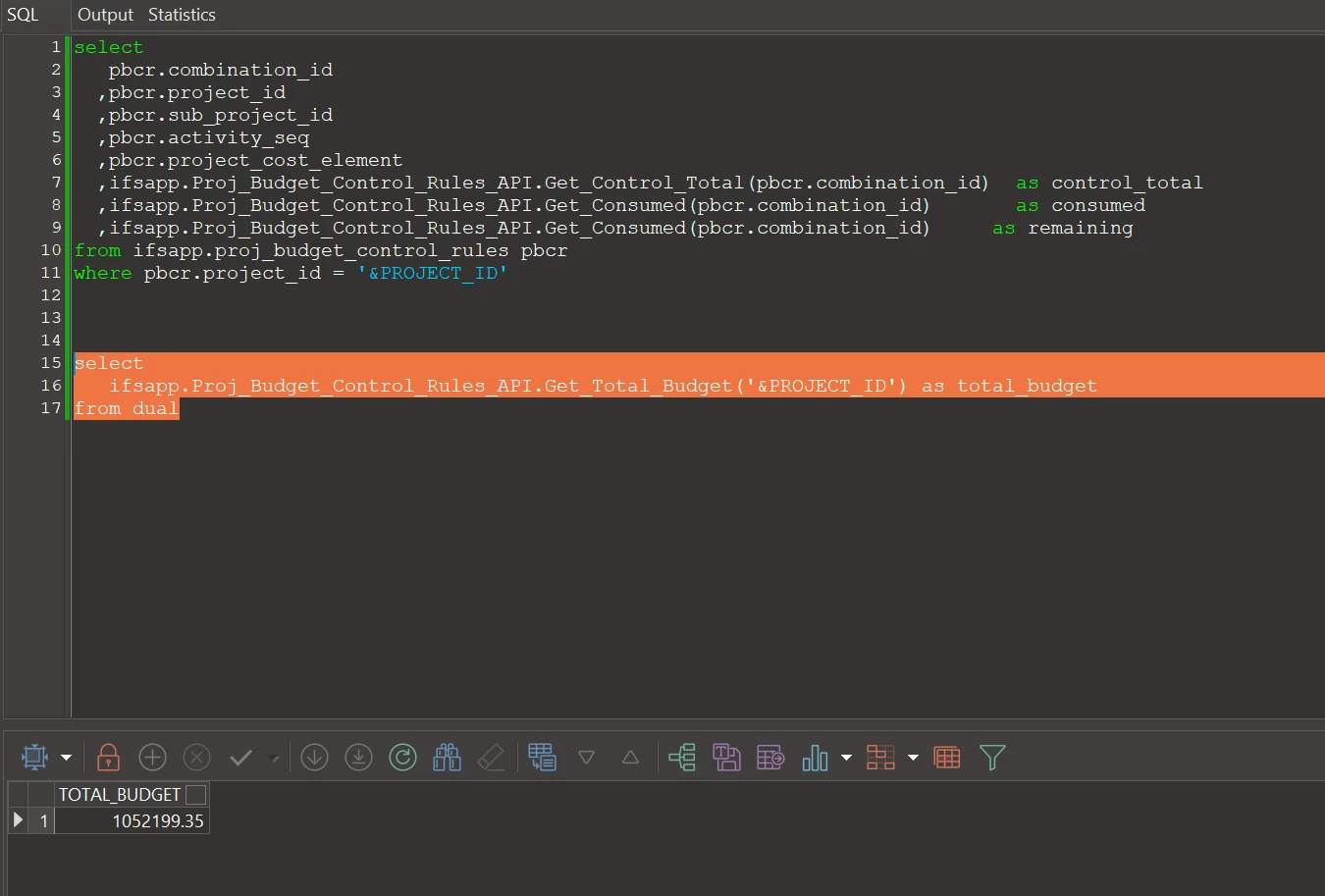
Task: Delete record using the circled X icon
Action: click(197, 758)
